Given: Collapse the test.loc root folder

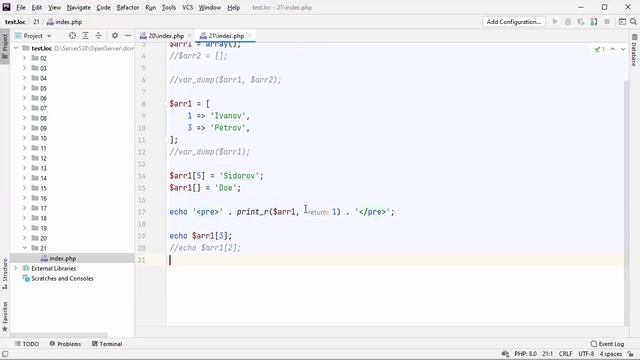Looking at the screenshot, I should click(16, 48).
